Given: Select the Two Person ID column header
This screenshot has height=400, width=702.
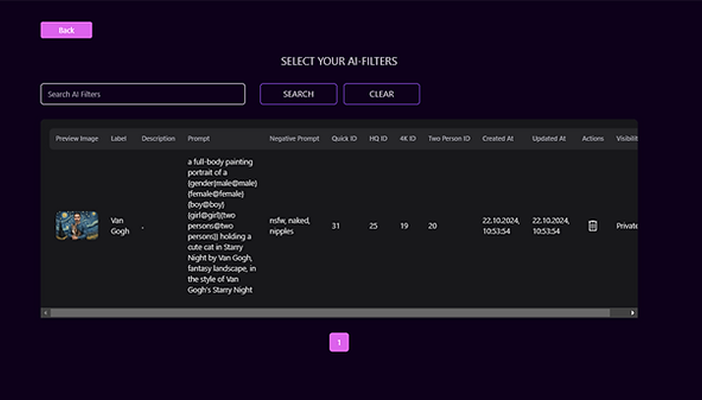Looking at the screenshot, I should (449, 139).
